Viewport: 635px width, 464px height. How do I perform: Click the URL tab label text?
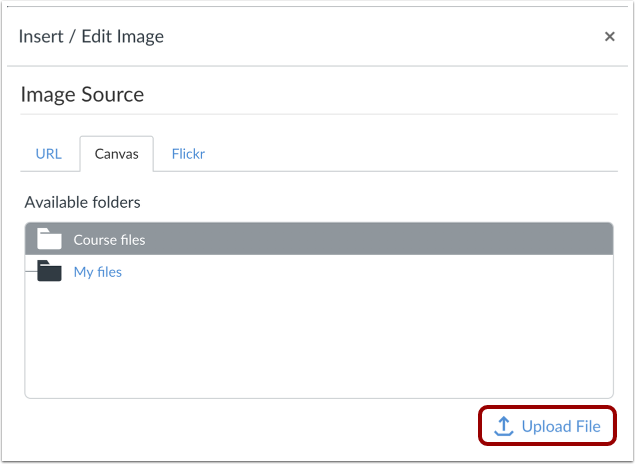click(x=49, y=154)
